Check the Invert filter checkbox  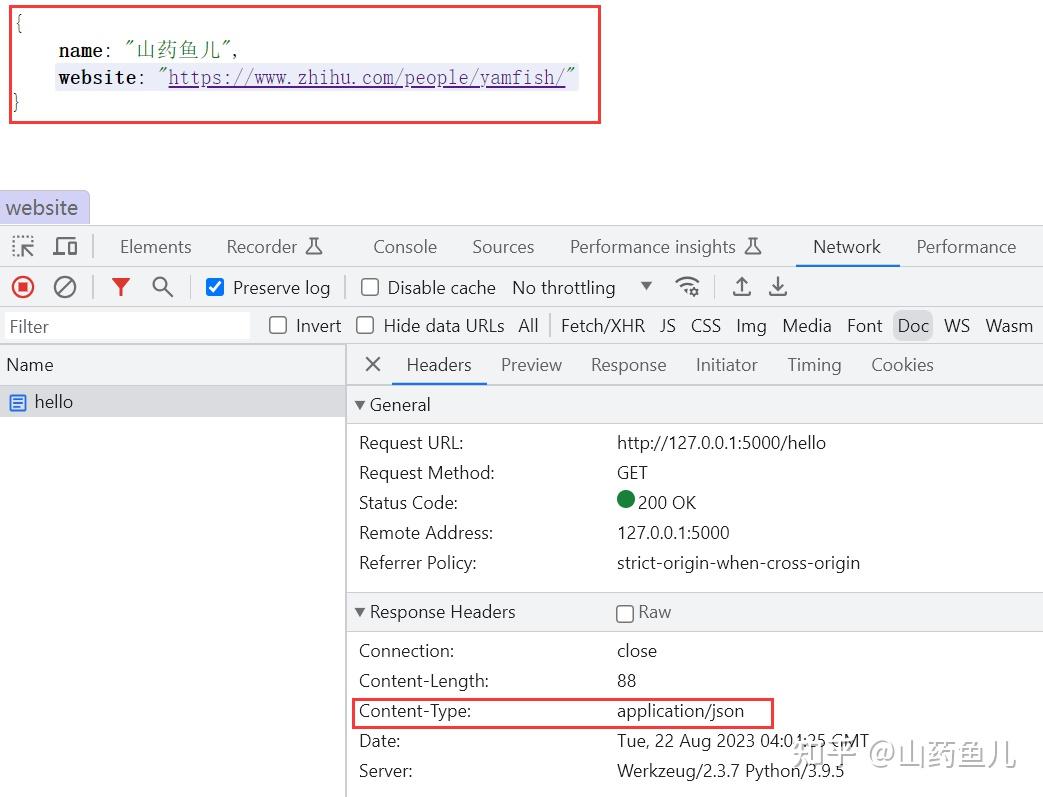pyautogui.click(x=278, y=325)
